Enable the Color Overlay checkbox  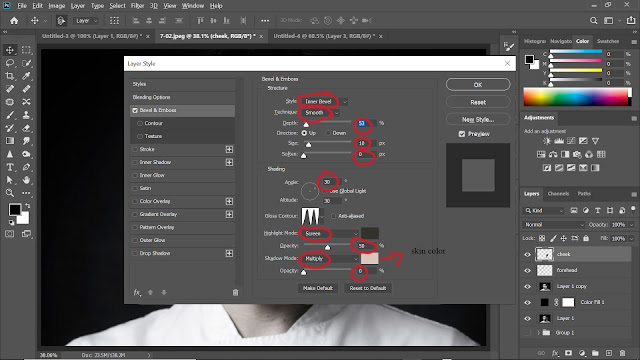coord(135,201)
